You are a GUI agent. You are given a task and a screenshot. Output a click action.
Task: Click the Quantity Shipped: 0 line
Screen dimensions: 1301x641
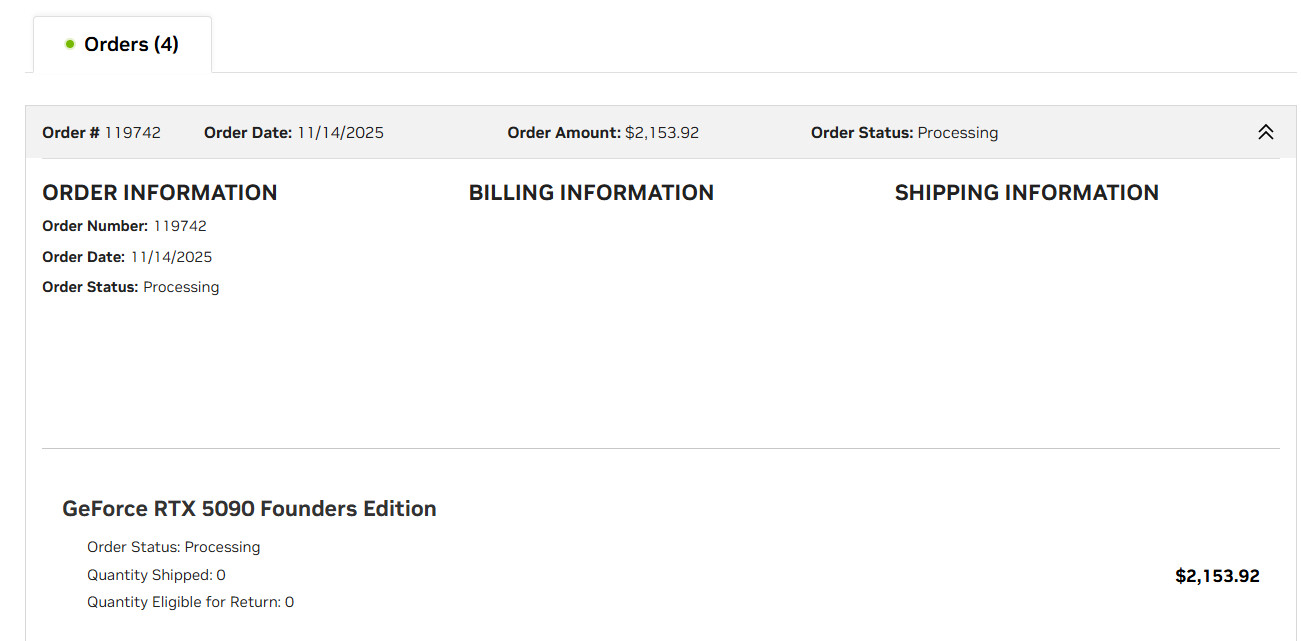point(156,575)
